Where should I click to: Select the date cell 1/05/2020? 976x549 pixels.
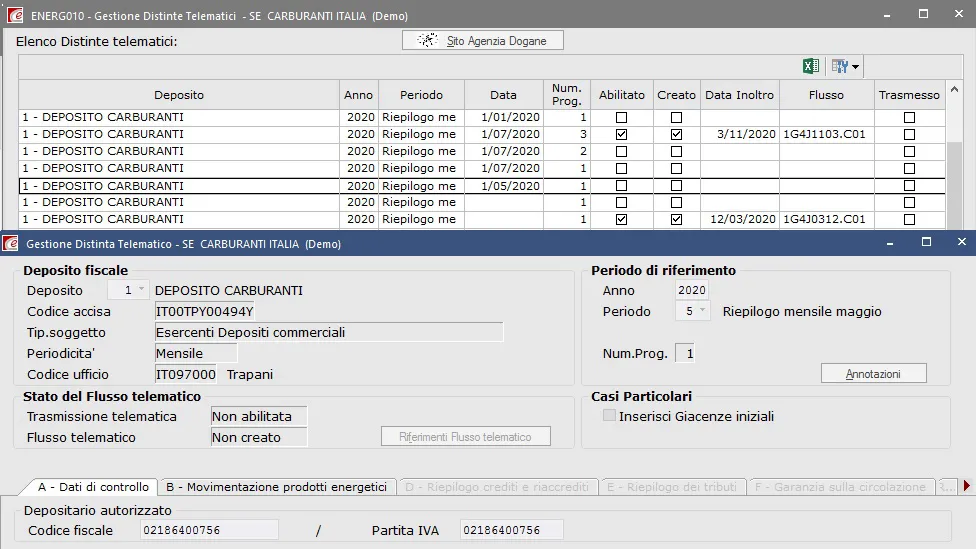coord(504,185)
